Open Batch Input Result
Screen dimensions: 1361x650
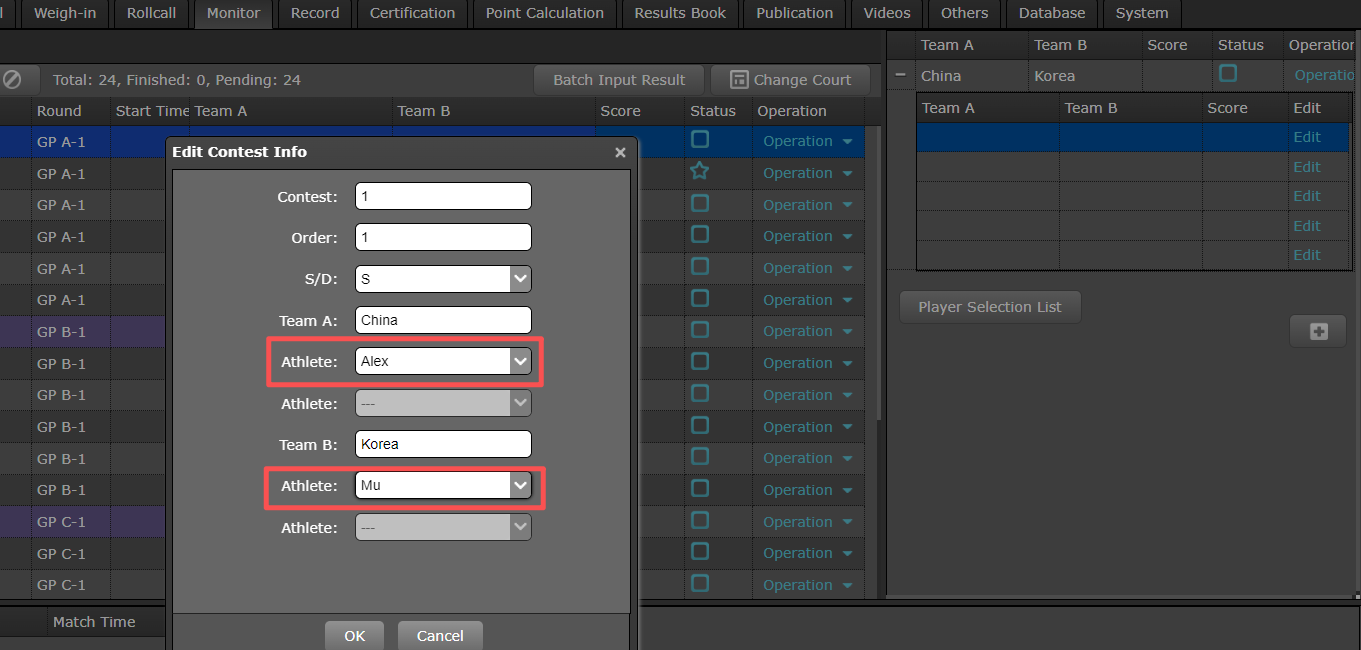pos(619,80)
